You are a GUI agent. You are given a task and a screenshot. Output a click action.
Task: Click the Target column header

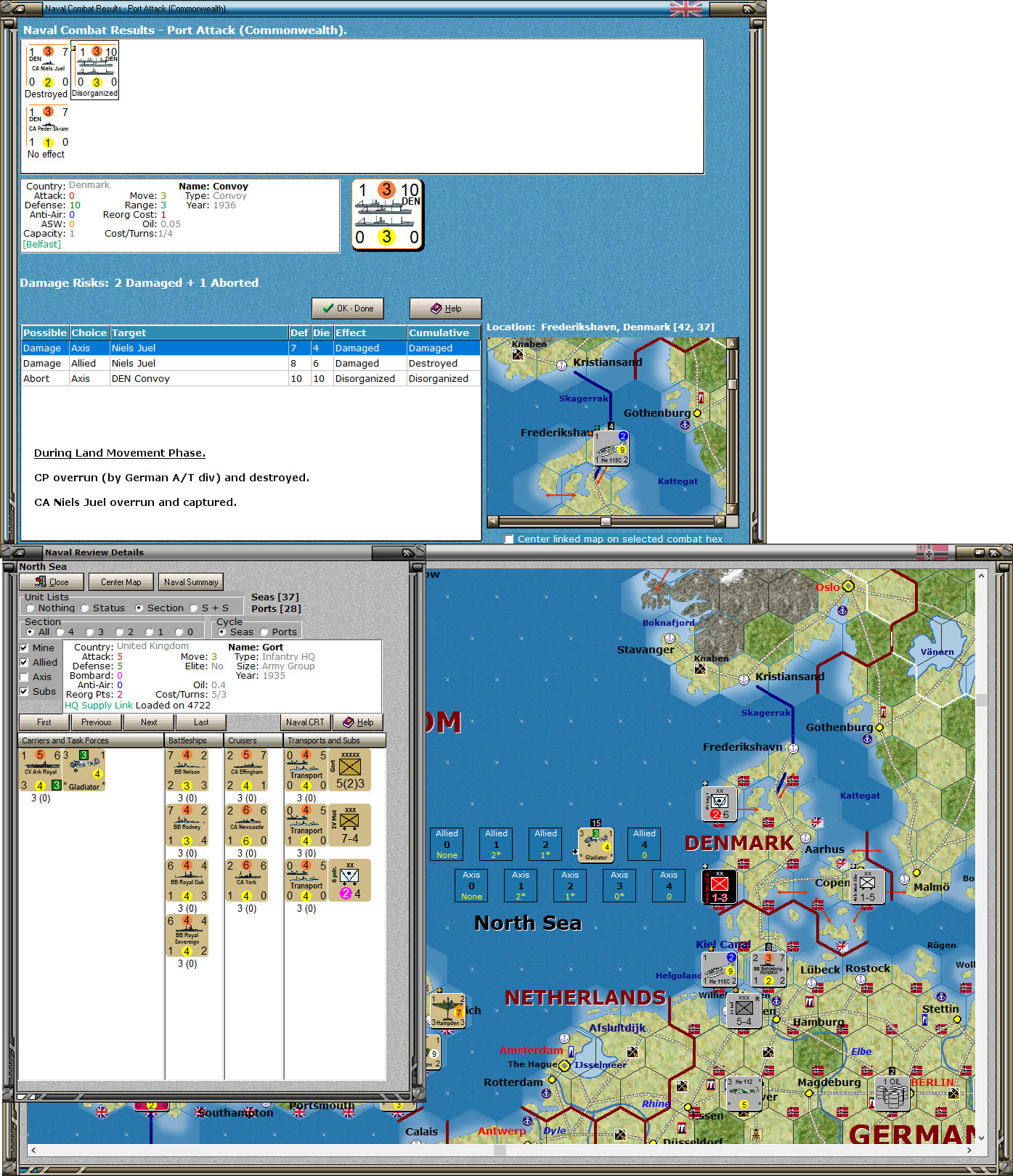pos(199,332)
